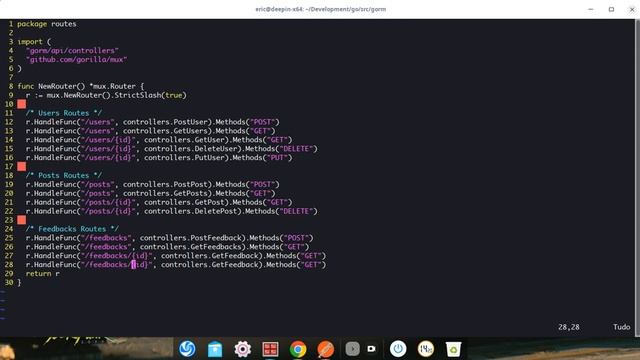The width and height of the screenshot is (640, 360).
Task: Click "controllers.PostFeedback" on line 25
Action: tap(191, 238)
